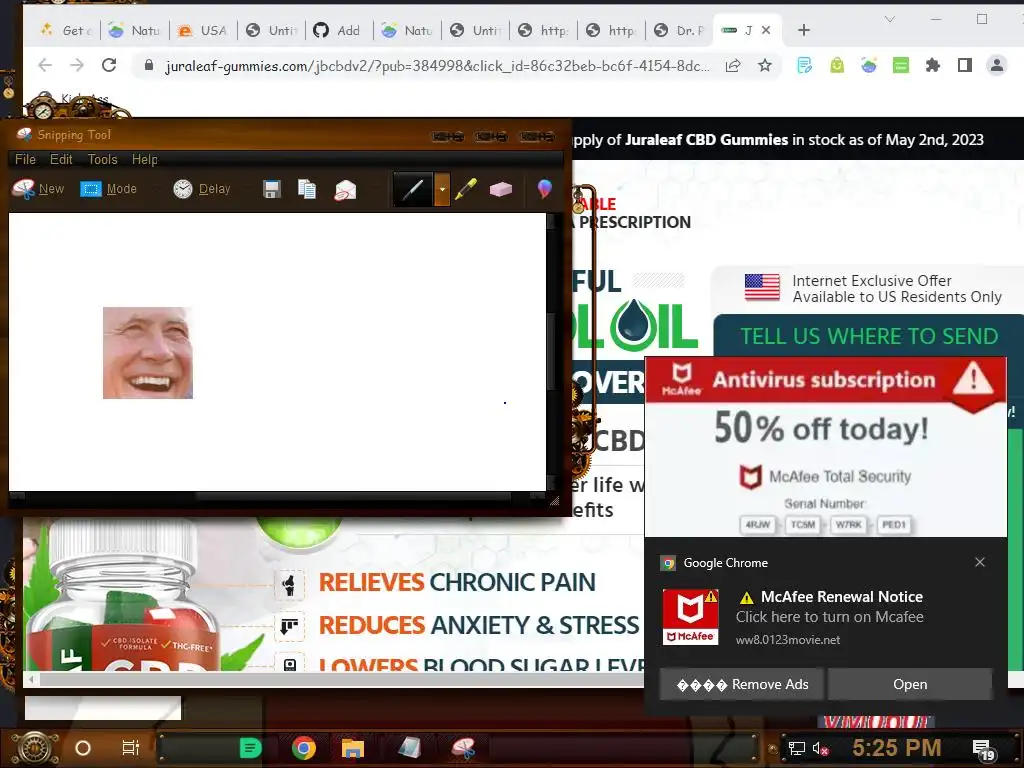This screenshot has width=1024, height=768.
Task: Close the Google Chrome notification
Action: [x=980, y=562]
